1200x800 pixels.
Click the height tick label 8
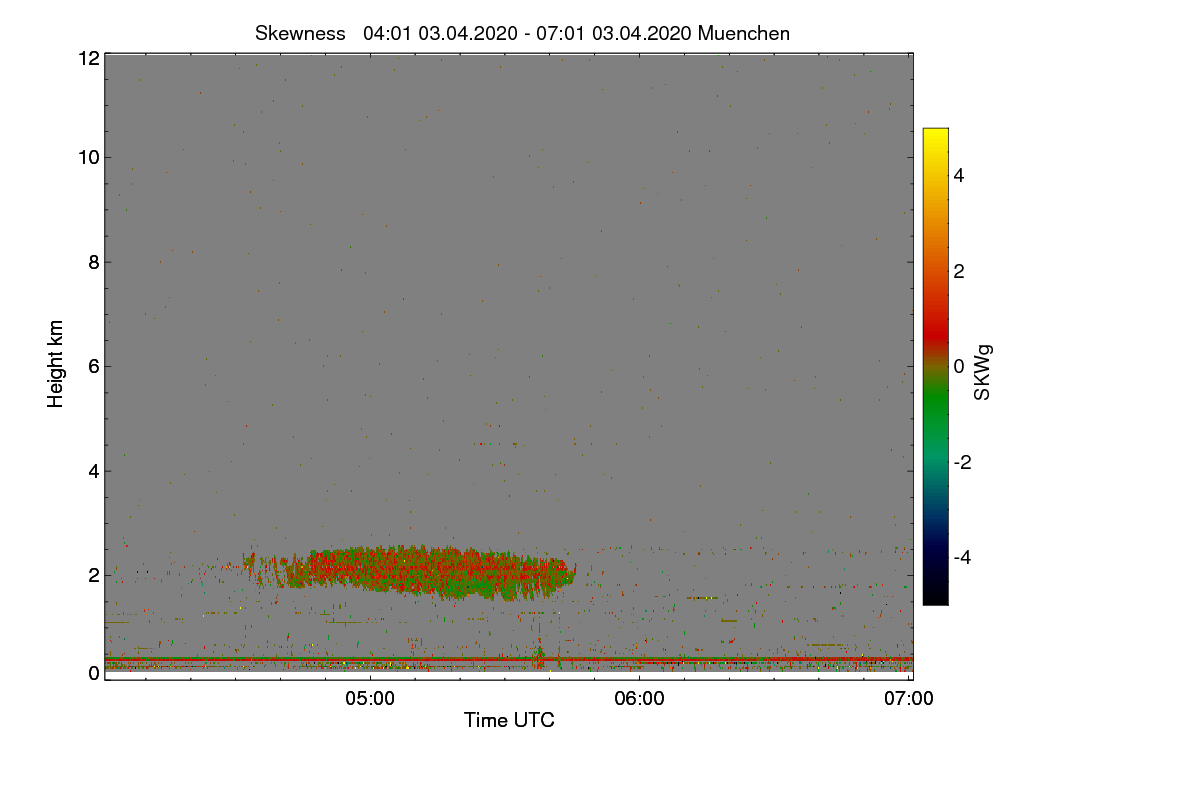pos(94,262)
